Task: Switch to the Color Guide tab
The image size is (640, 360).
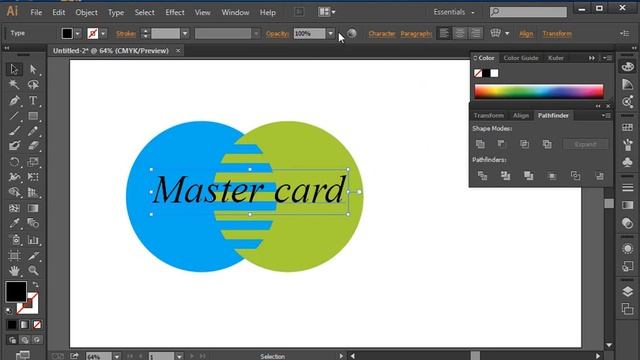Action: (521, 58)
